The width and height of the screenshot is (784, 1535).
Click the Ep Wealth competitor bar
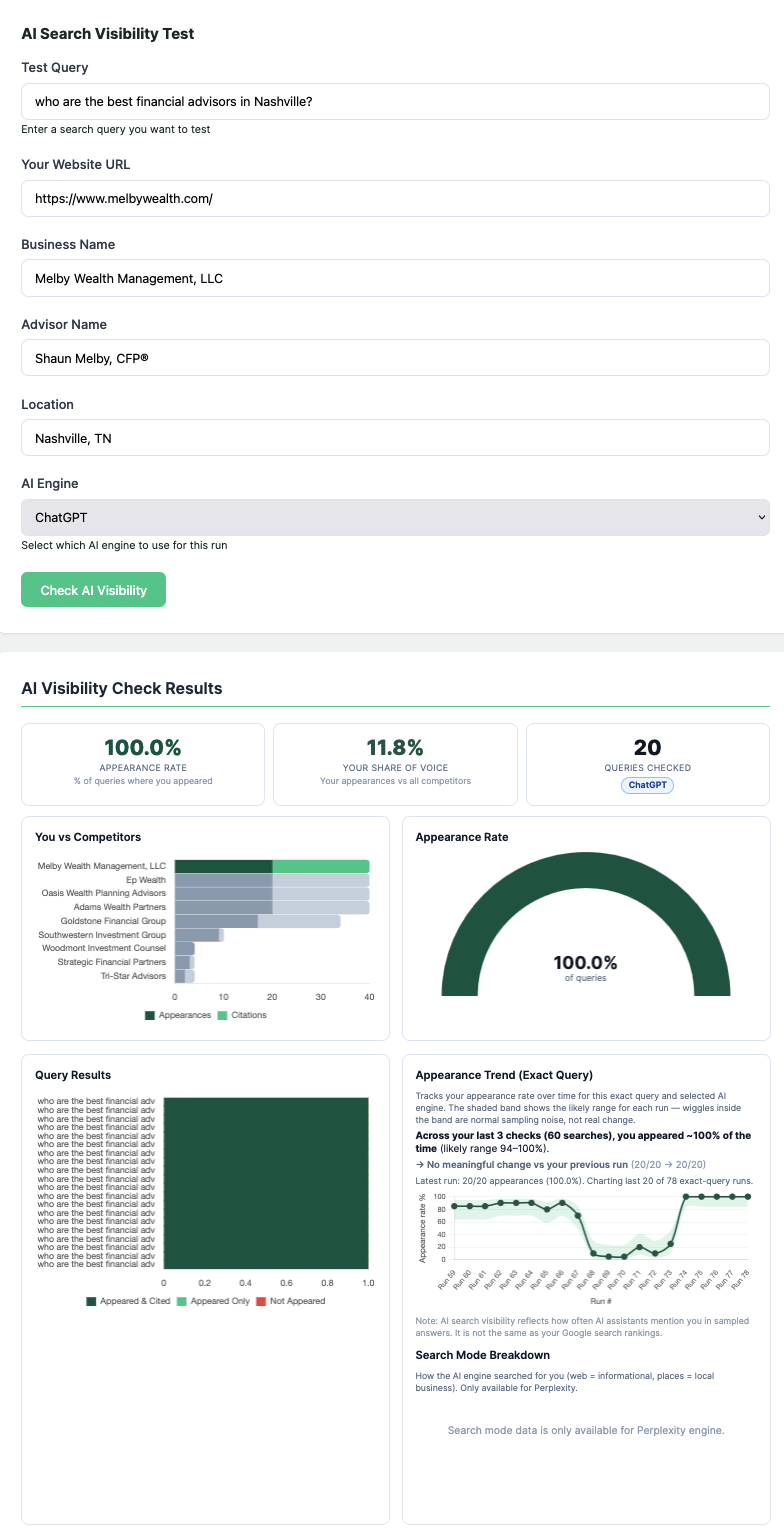[272, 880]
